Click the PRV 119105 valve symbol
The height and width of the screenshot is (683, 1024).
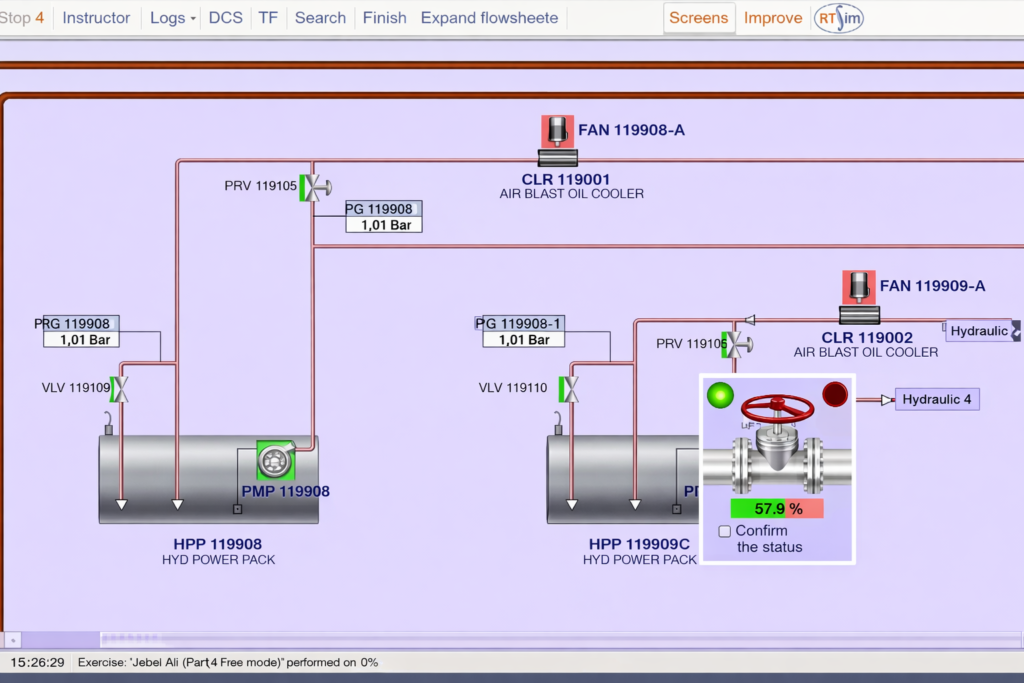click(x=316, y=187)
